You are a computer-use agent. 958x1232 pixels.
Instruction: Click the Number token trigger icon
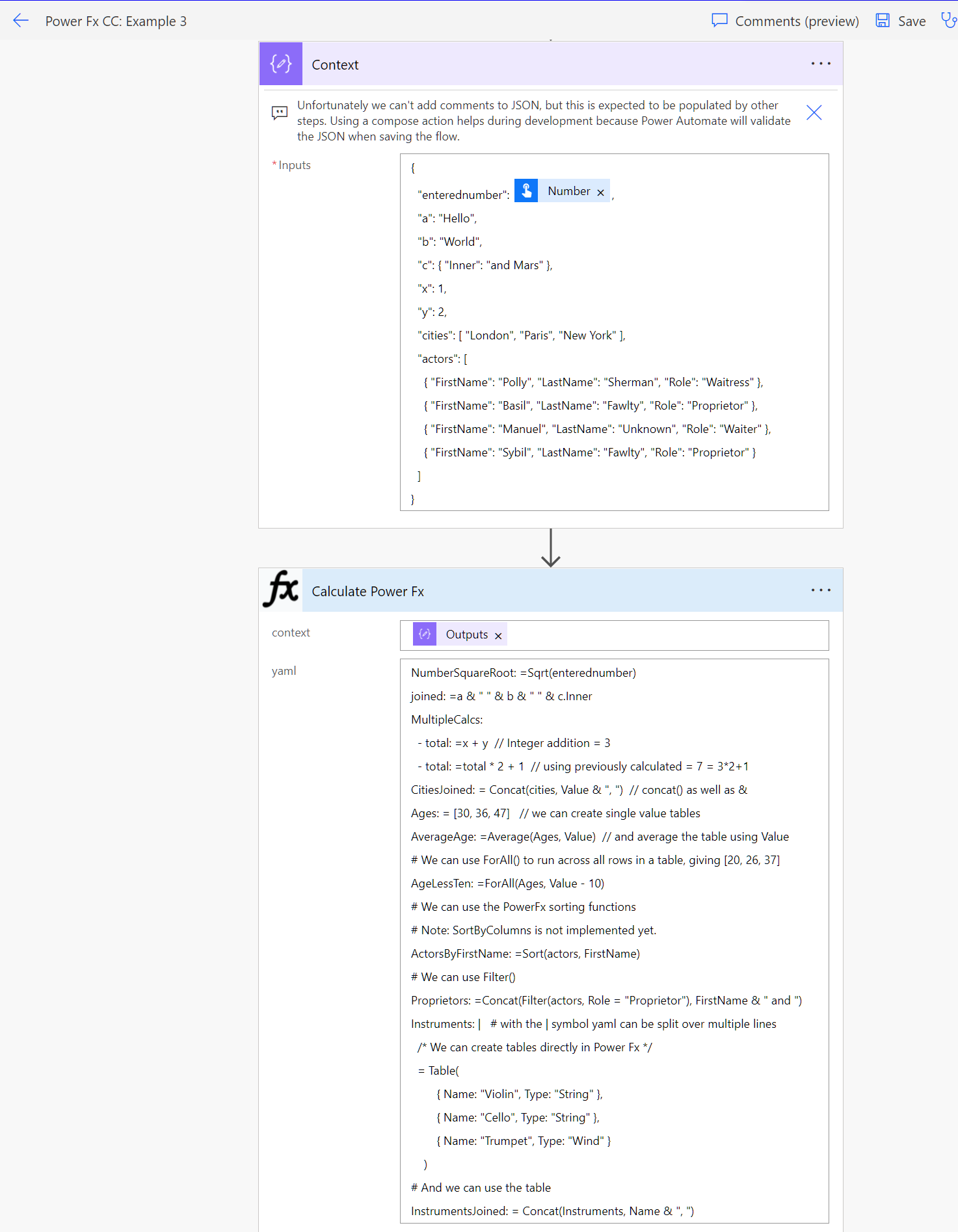526,190
